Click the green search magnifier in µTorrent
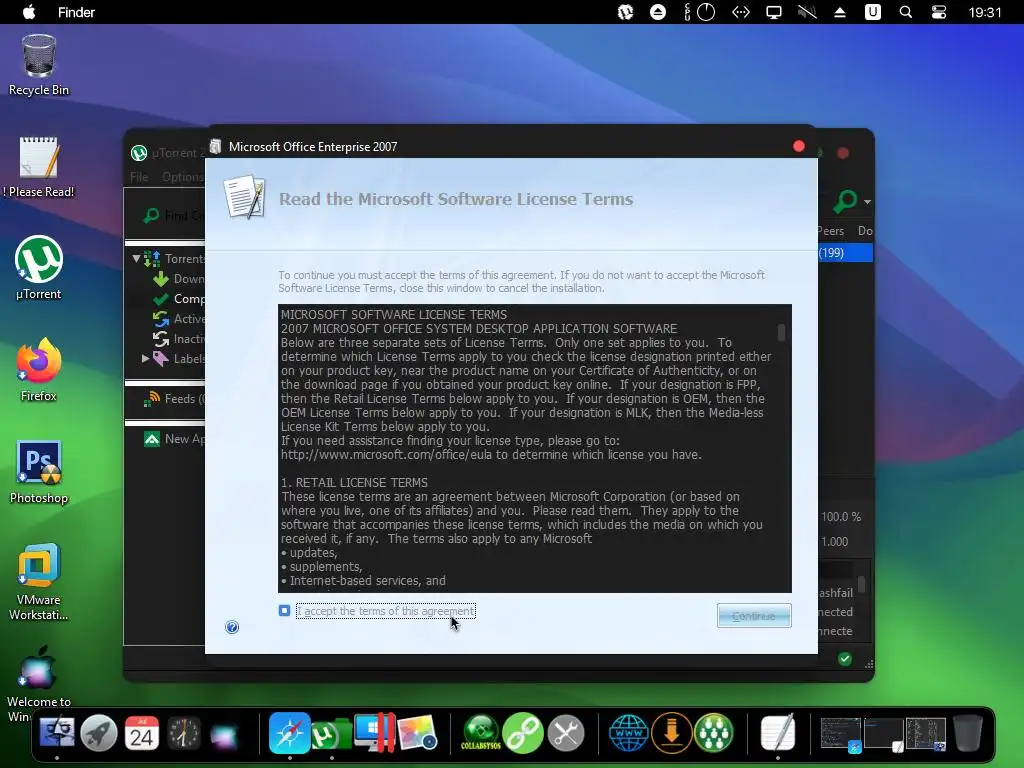The height and width of the screenshot is (768, 1024). [844, 201]
